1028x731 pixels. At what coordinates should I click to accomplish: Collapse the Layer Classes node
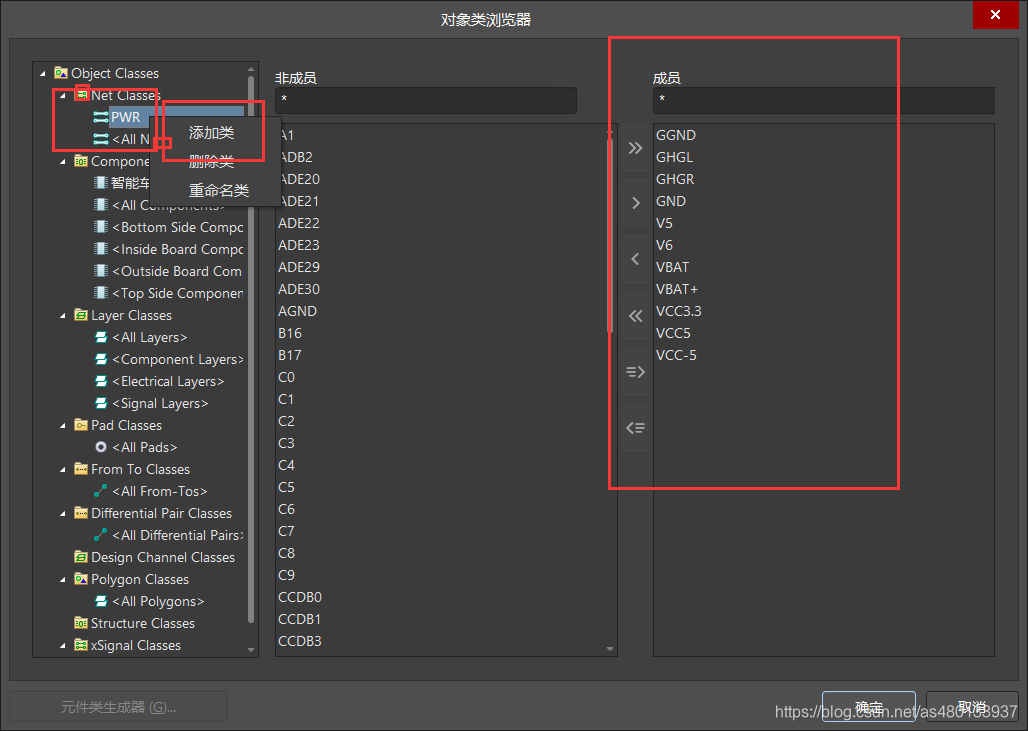(63, 315)
